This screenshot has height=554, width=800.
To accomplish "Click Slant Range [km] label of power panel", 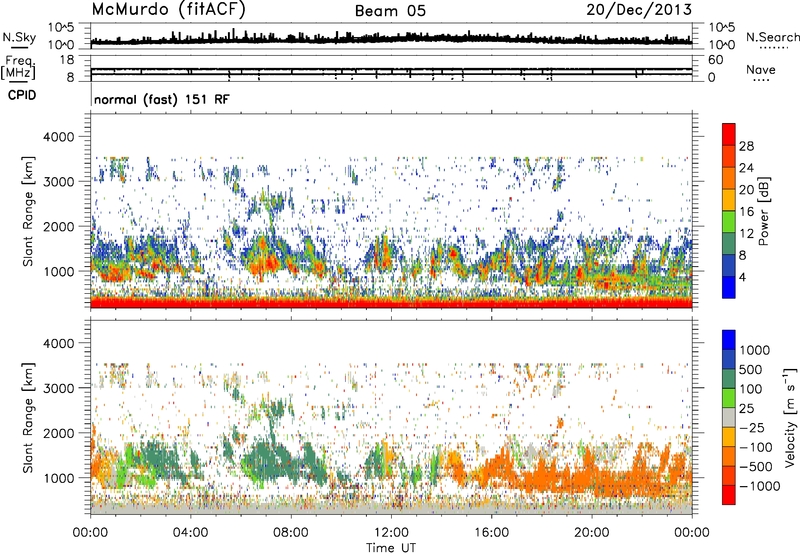I will click(28, 211).
